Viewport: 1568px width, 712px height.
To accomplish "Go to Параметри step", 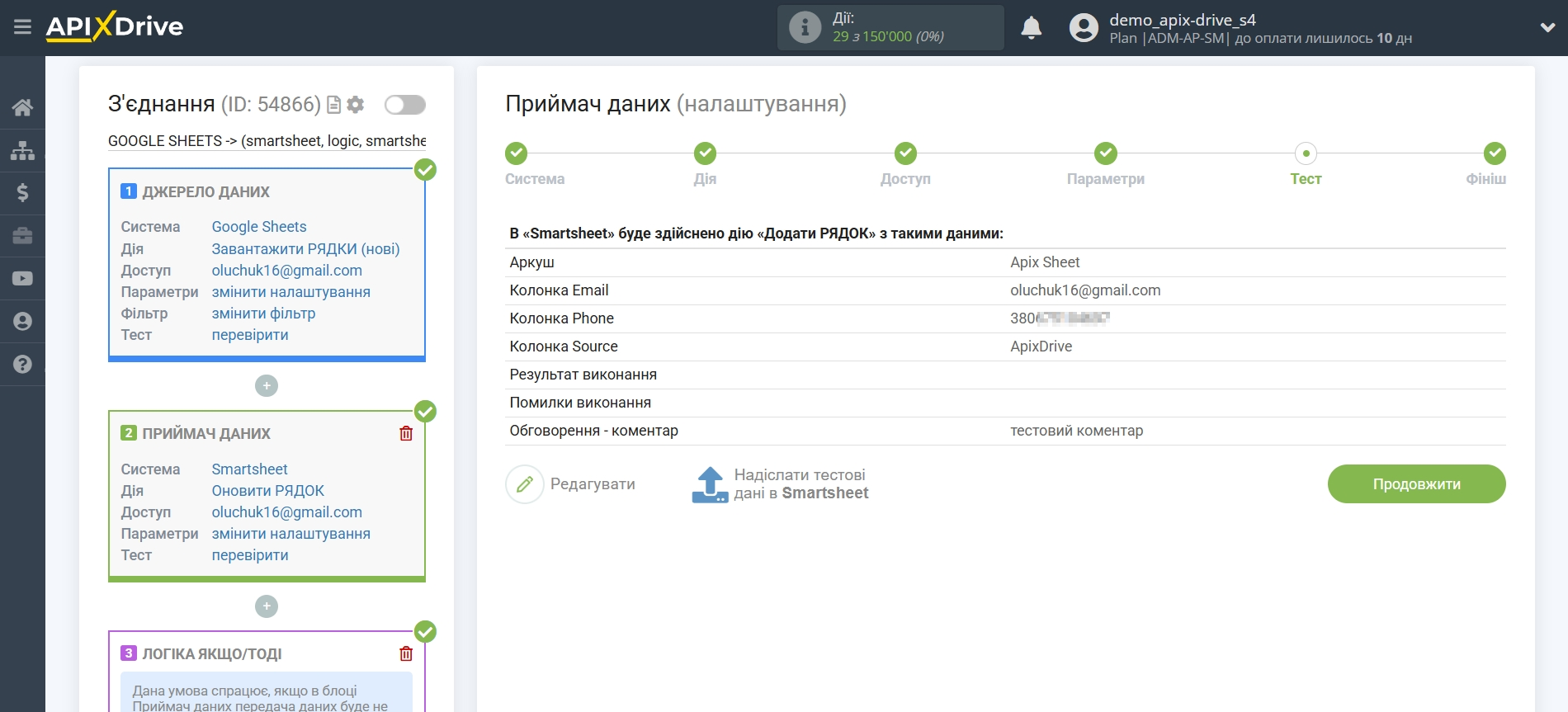I will 1106,153.
